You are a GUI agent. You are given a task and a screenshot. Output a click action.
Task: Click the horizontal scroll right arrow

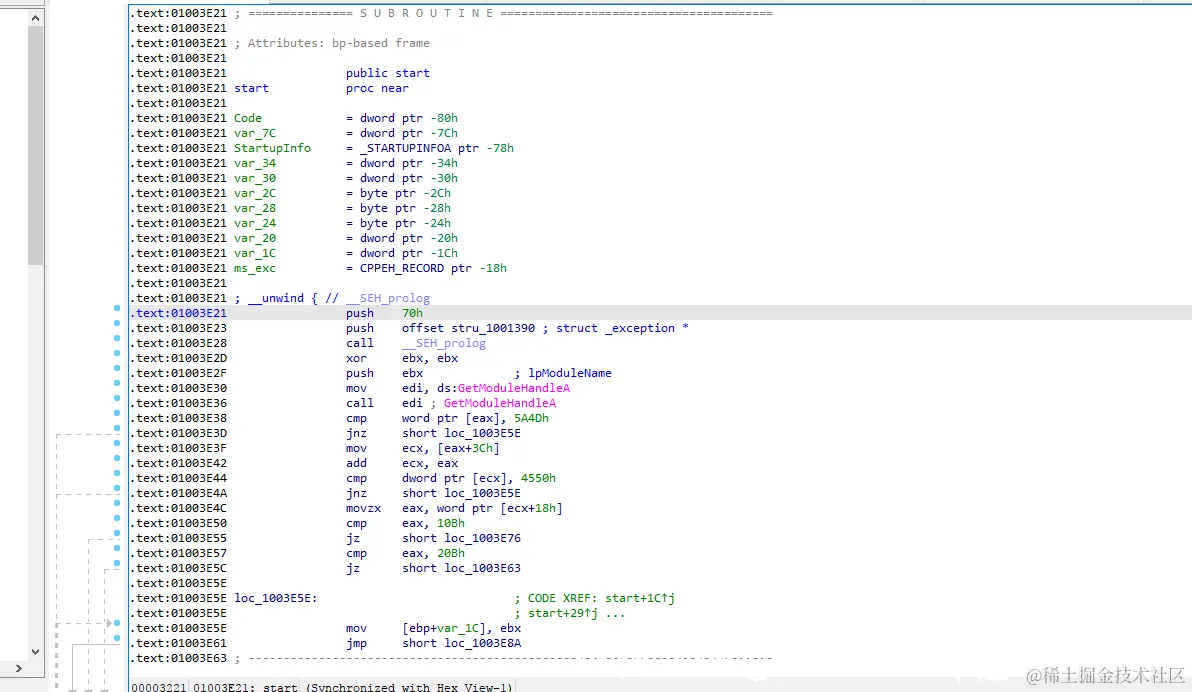pos(18,668)
